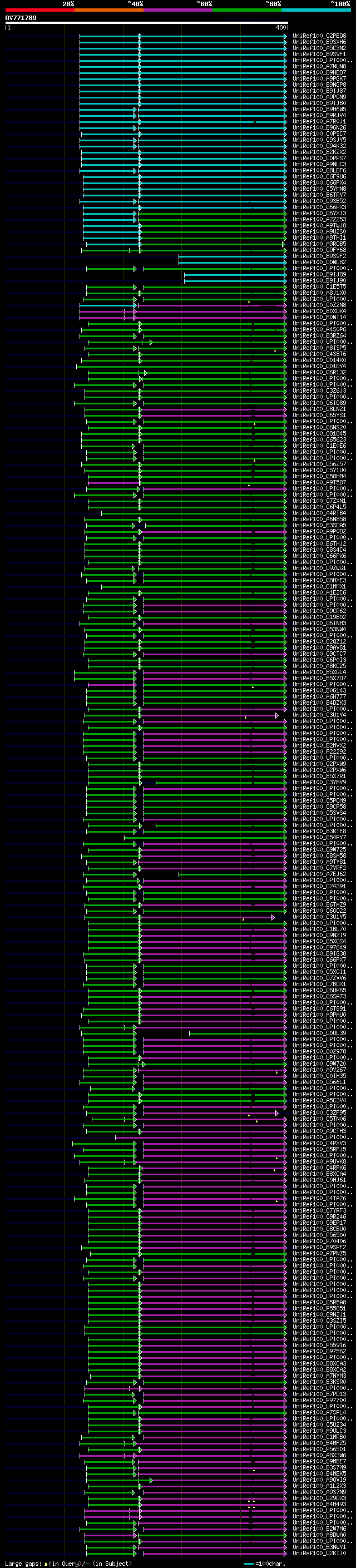Open hit UniRef100_Q2PEQ8
Viewport: 356px width, 1568px height.
tap(319, 36)
